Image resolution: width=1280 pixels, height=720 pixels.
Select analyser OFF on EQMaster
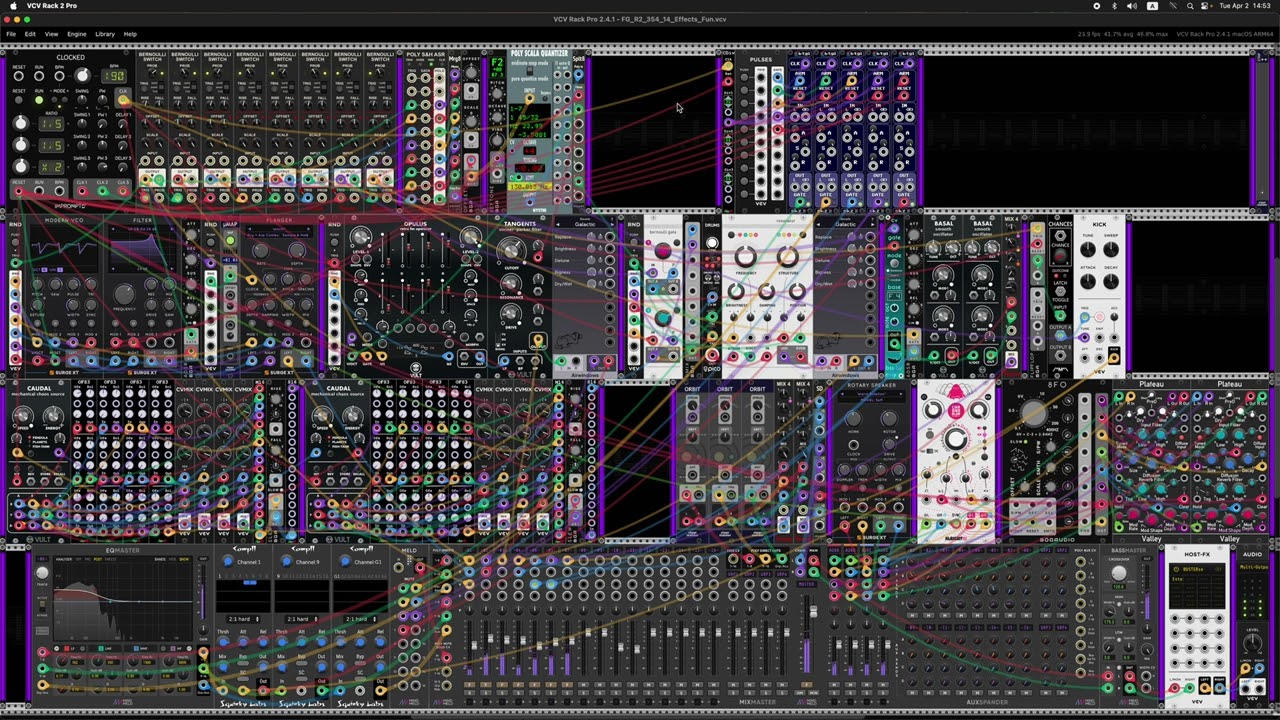pyautogui.click(x=78, y=559)
